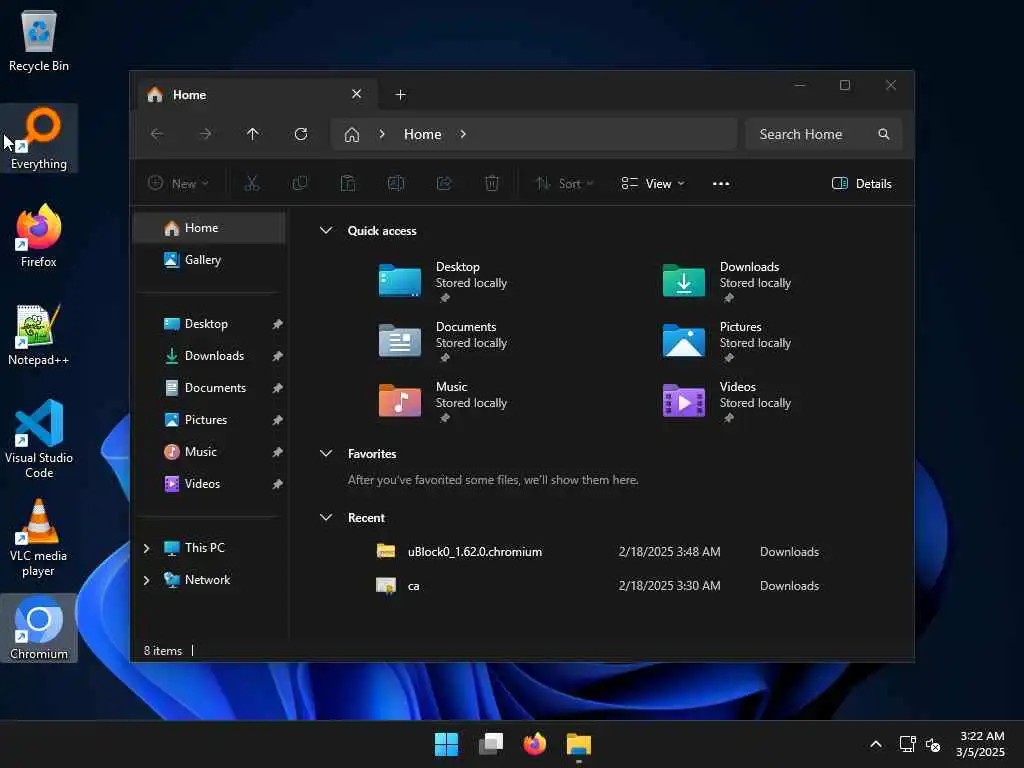Click the Rename toolbar icon
The width and height of the screenshot is (1024, 768).
tap(396, 184)
